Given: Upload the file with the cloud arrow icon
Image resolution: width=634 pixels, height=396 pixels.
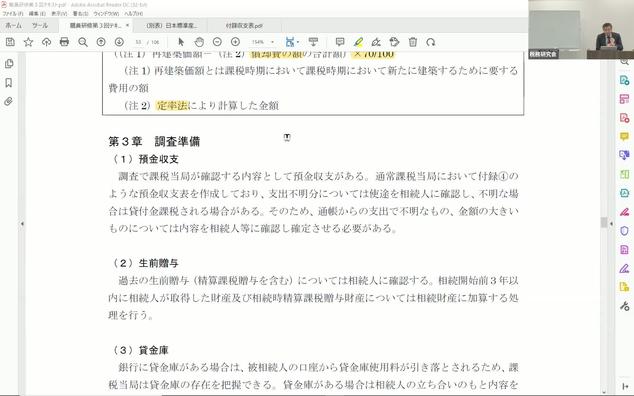Looking at the screenshot, I should (x=46, y=42).
